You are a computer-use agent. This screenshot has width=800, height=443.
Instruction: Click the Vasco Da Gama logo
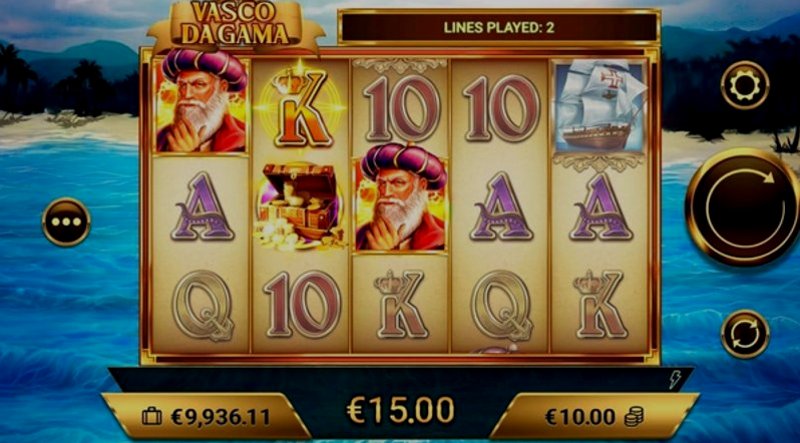click(x=236, y=26)
